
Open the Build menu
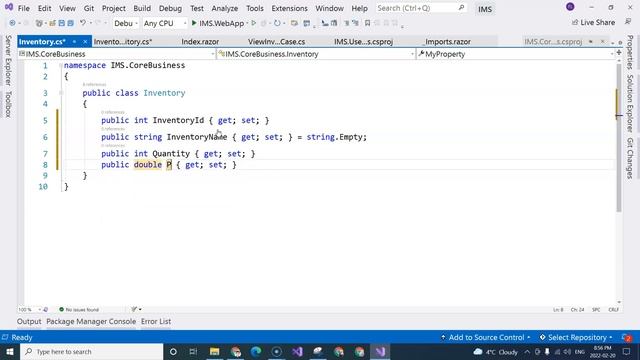(x=142, y=8)
